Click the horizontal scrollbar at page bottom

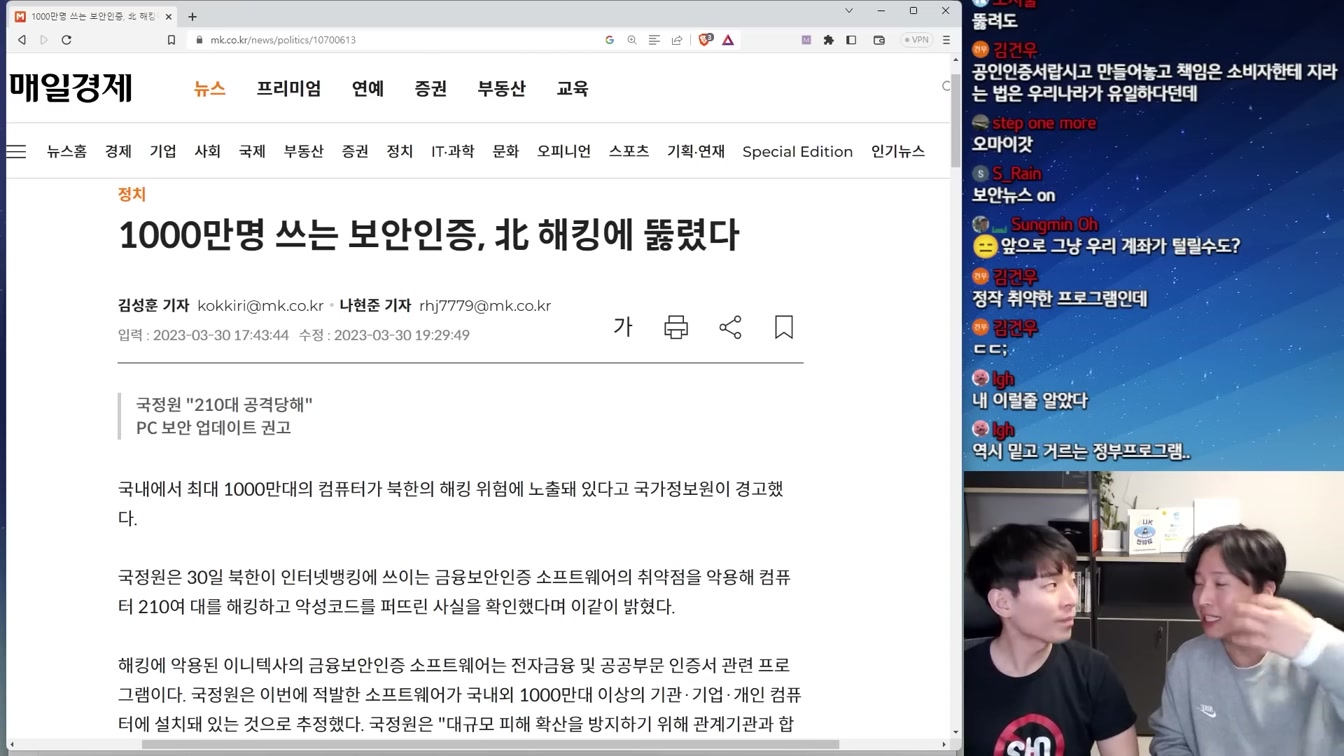click(490, 744)
